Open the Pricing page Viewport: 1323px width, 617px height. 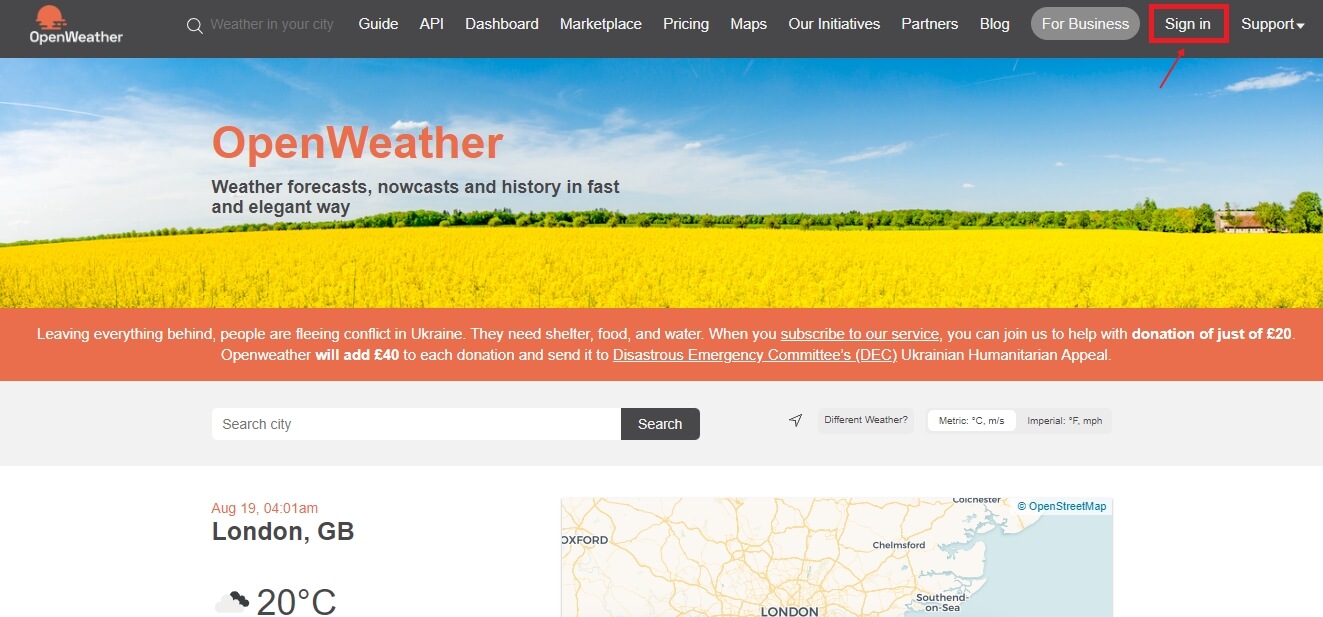point(686,24)
